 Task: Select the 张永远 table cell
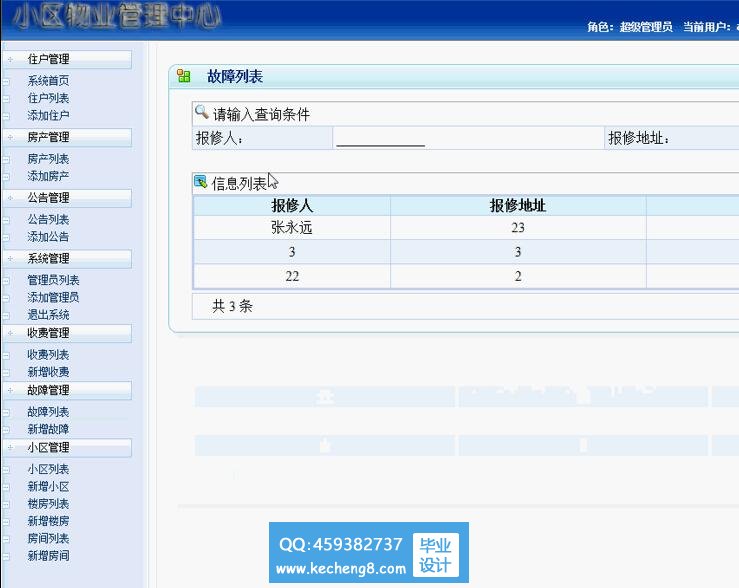point(292,228)
